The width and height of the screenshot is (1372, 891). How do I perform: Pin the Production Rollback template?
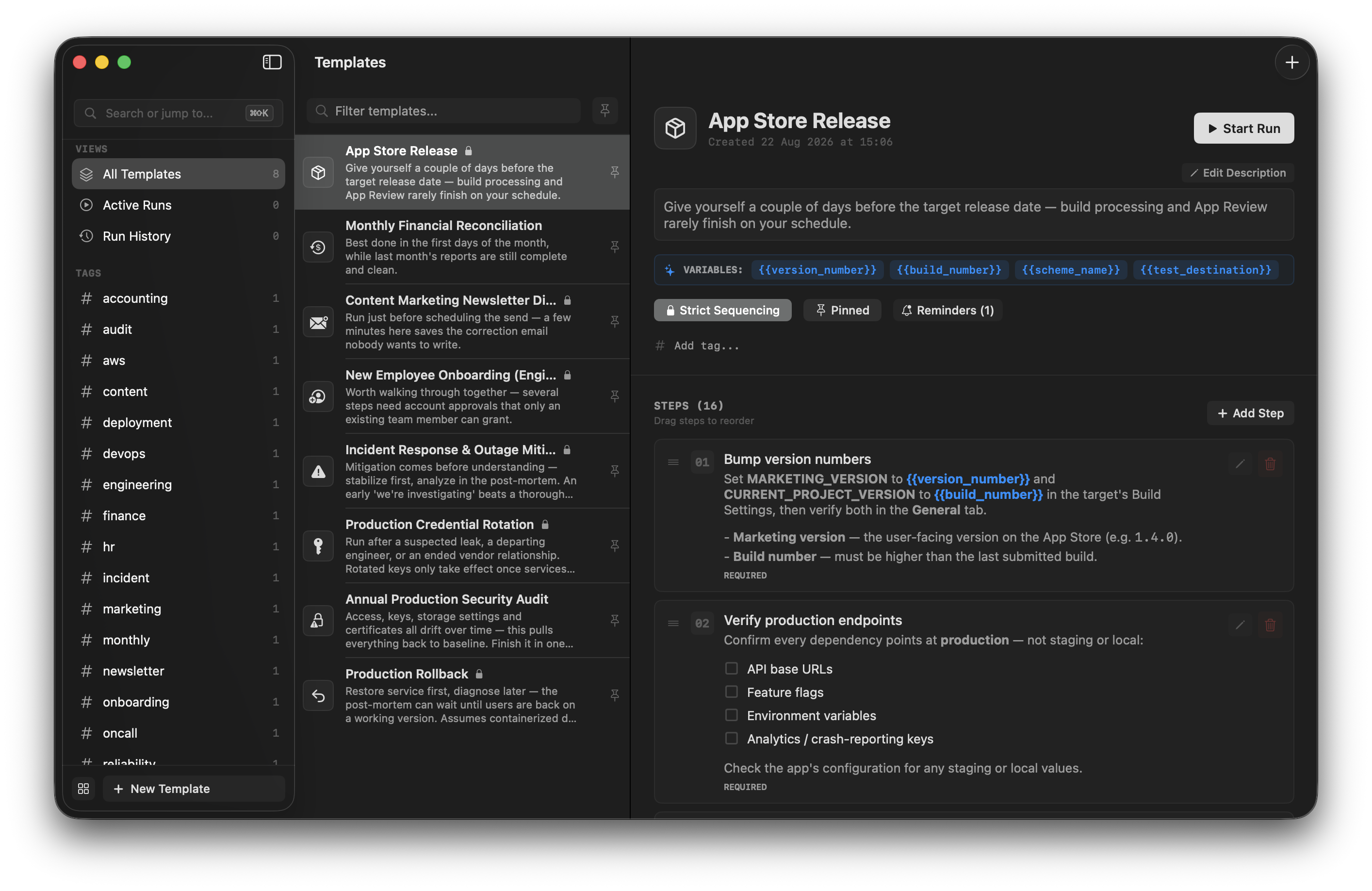pos(615,695)
